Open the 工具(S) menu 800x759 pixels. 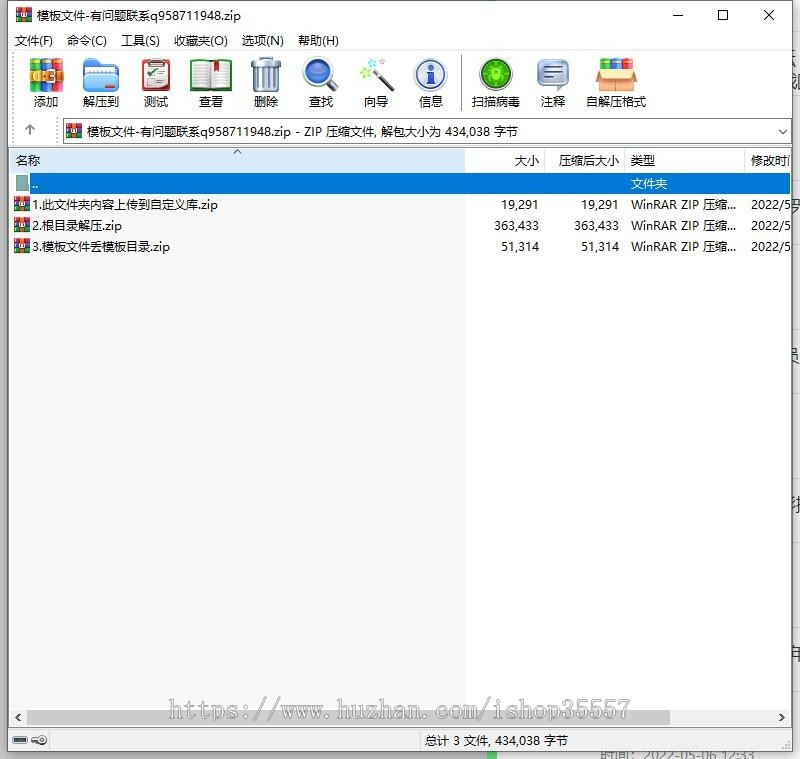coord(140,40)
